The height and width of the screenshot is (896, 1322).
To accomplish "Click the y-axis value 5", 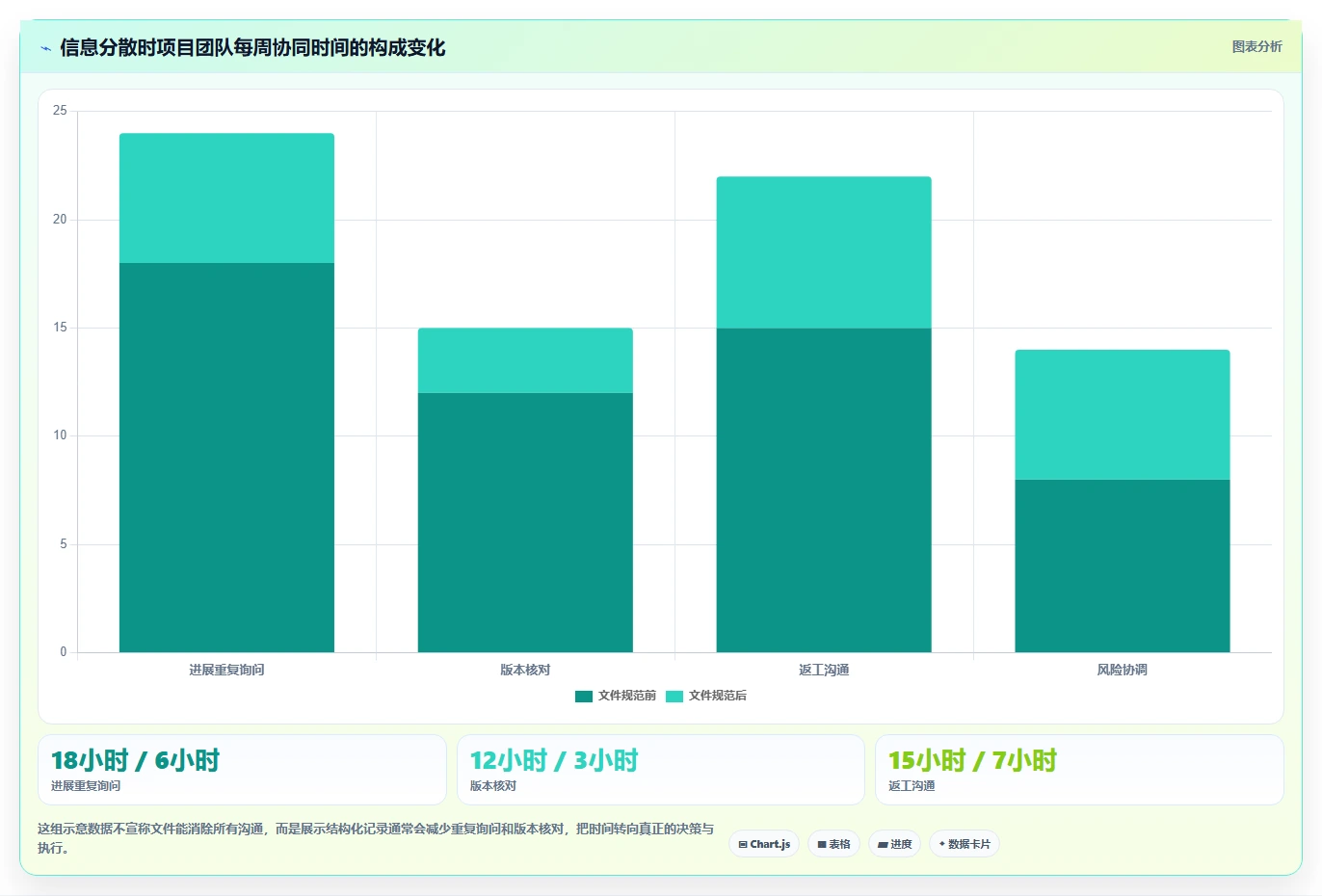I will [64, 544].
